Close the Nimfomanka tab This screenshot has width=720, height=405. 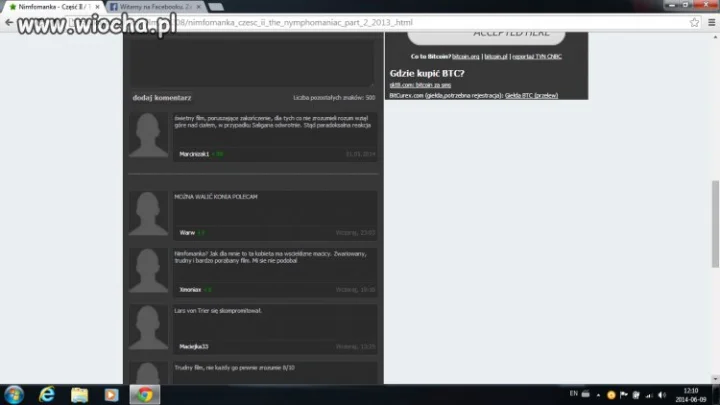(x=97, y=7)
